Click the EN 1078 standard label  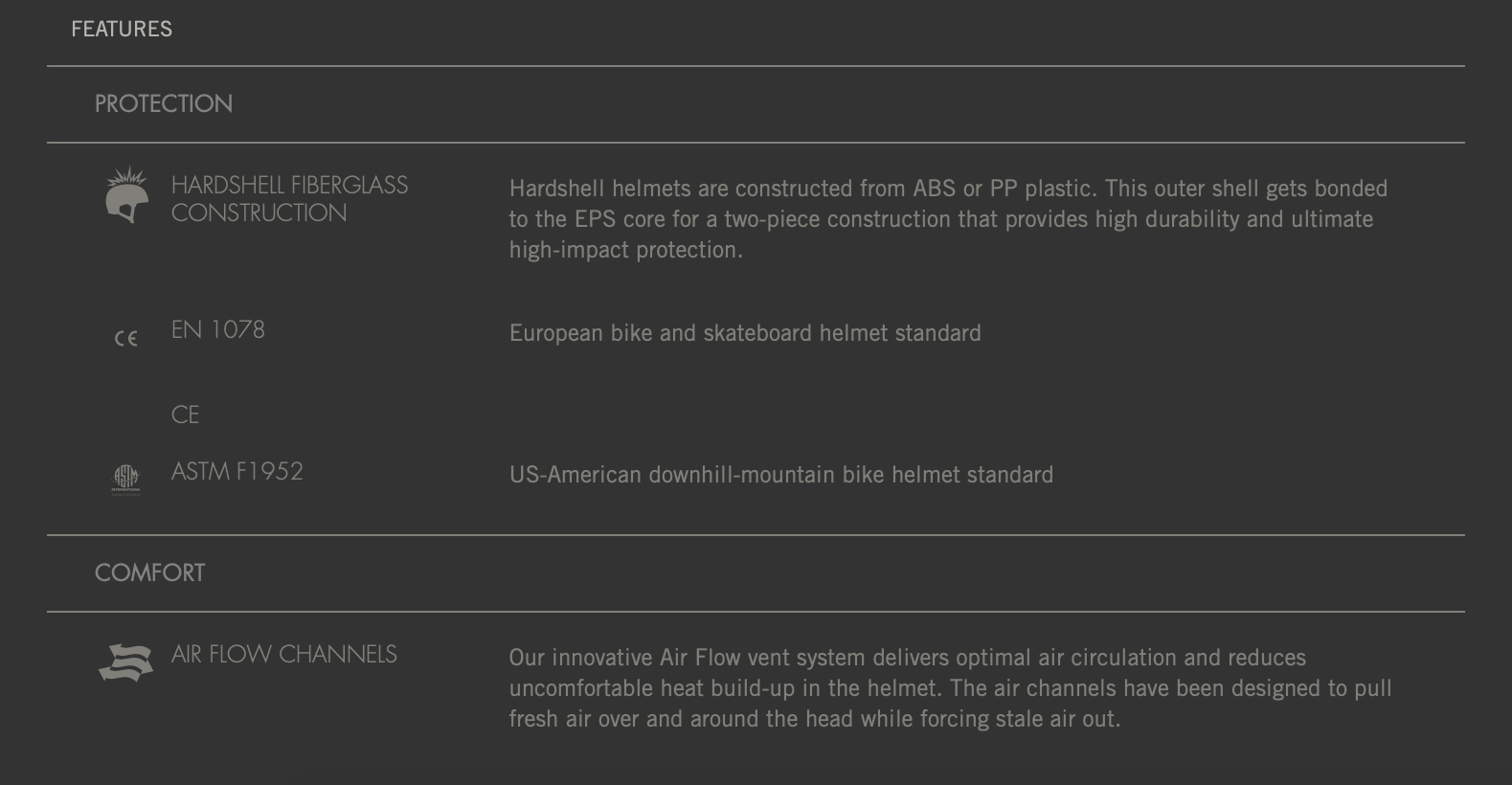[x=217, y=329]
